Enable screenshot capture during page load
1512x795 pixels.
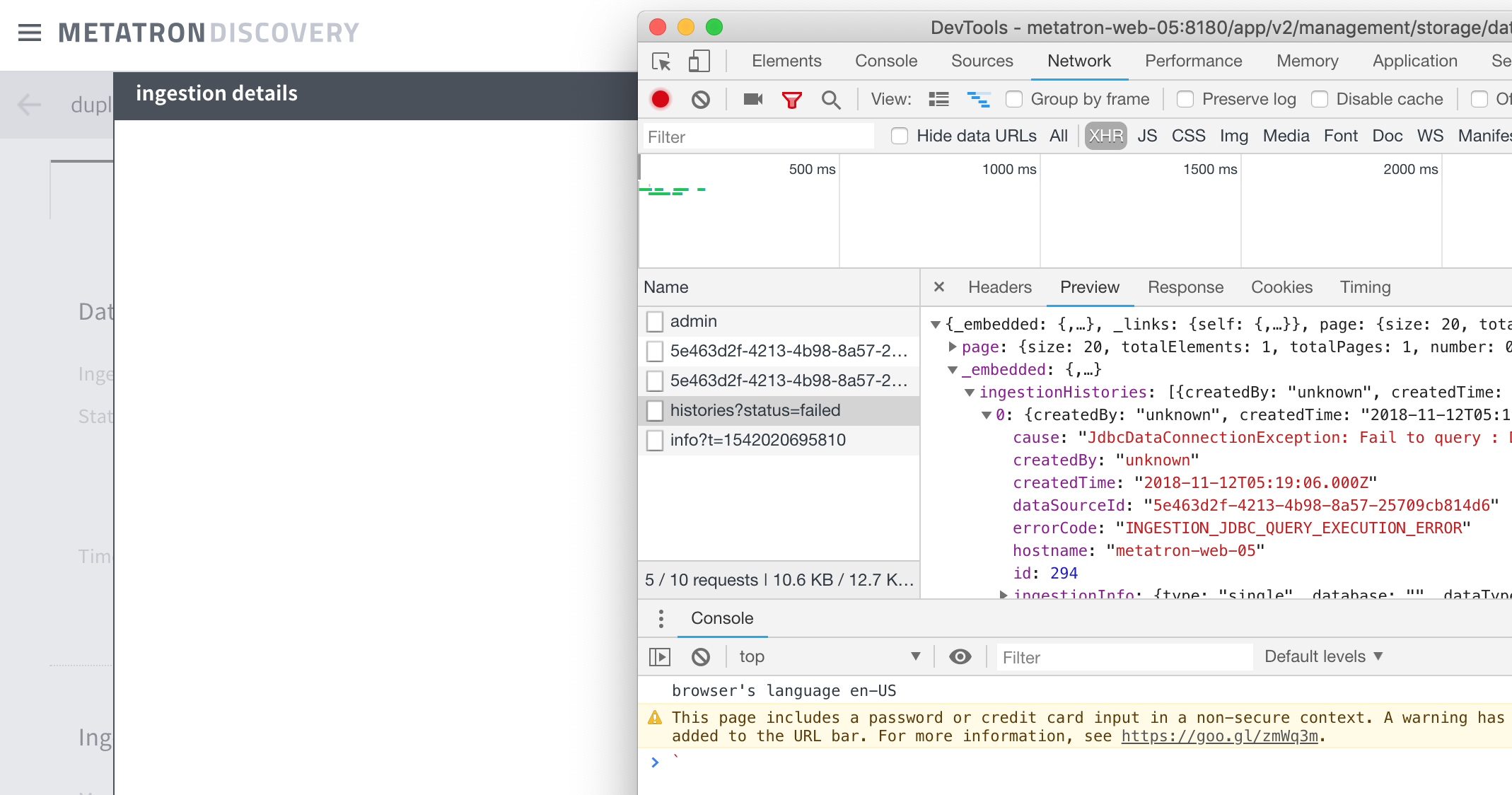coord(752,99)
